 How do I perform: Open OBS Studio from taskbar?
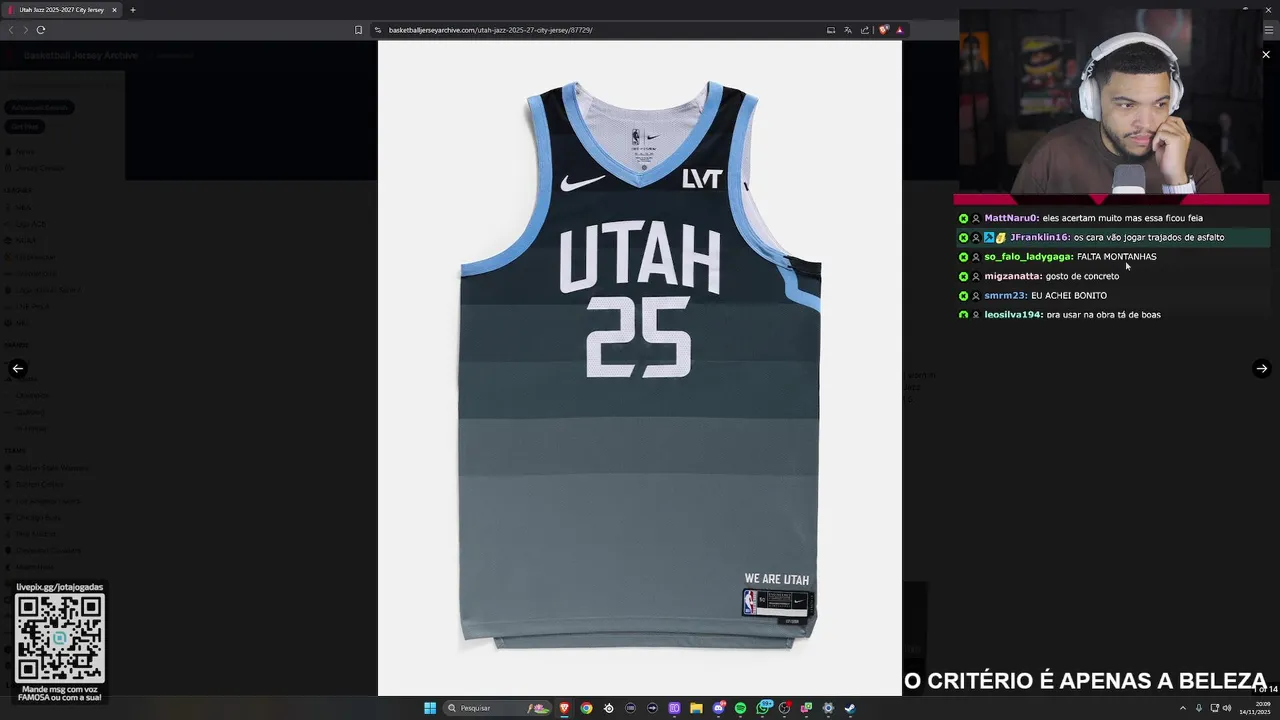click(784, 708)
